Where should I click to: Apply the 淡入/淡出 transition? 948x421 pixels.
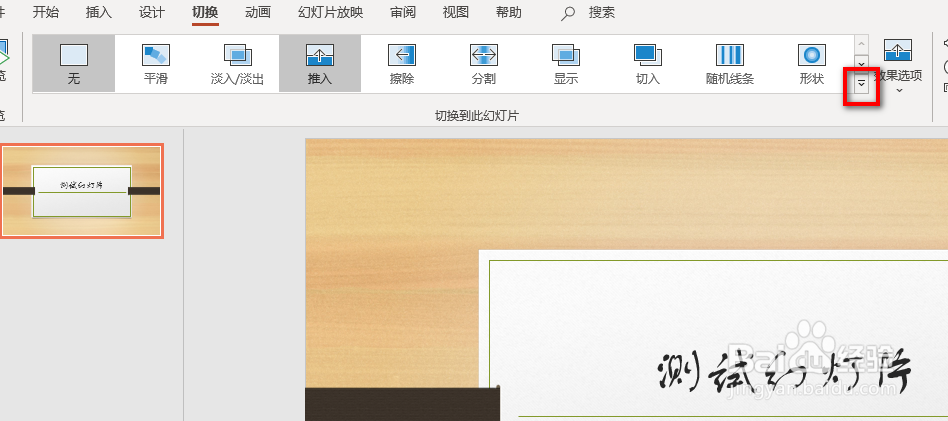point(238,64)
